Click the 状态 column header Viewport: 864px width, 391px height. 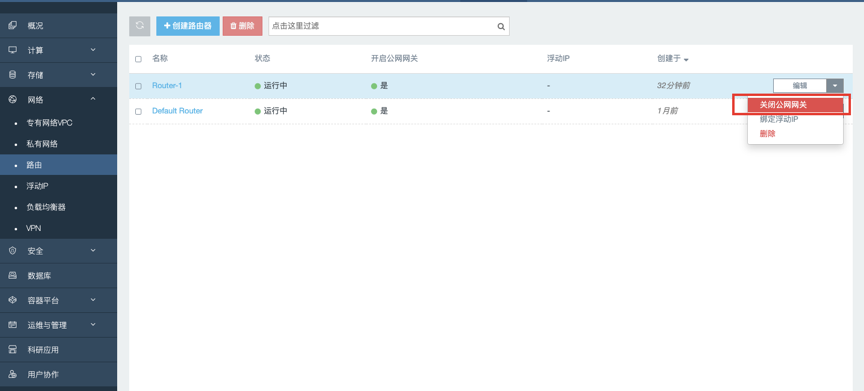click(262, 58)
